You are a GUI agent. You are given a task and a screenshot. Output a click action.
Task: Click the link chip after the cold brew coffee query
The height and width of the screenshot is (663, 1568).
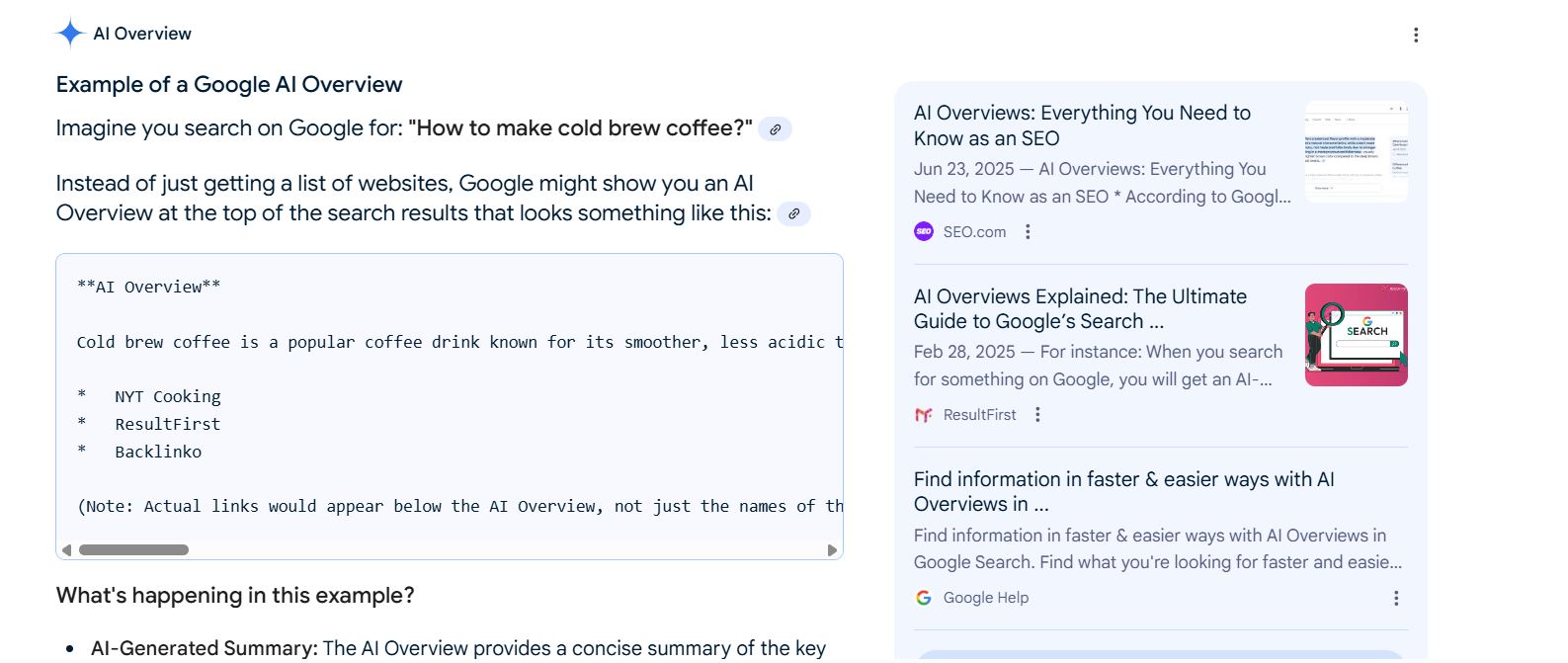776,129
